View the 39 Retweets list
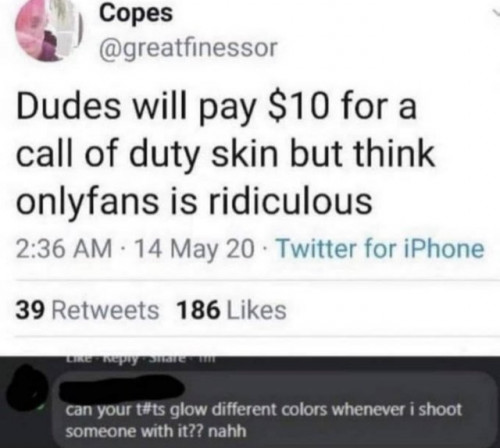The width and height of the screenshot is (500, 448). pyautogui.click(x=87, y=310)
